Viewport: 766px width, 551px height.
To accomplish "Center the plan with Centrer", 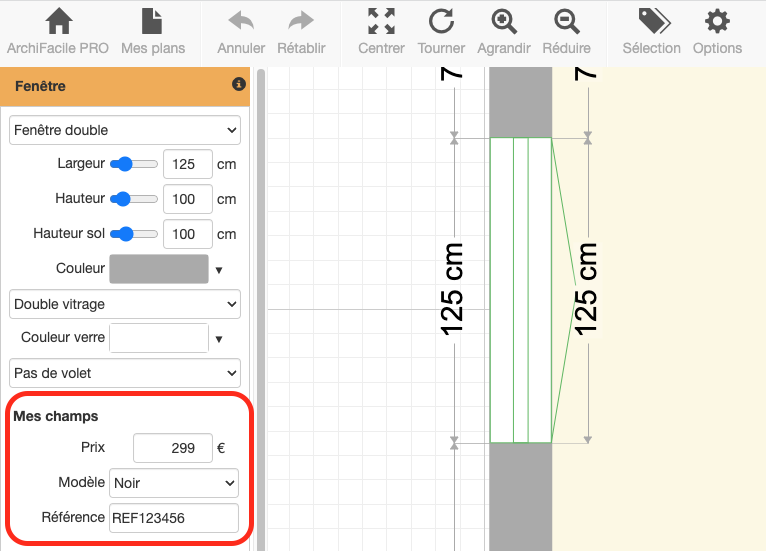I will click(x=380, y=22).
